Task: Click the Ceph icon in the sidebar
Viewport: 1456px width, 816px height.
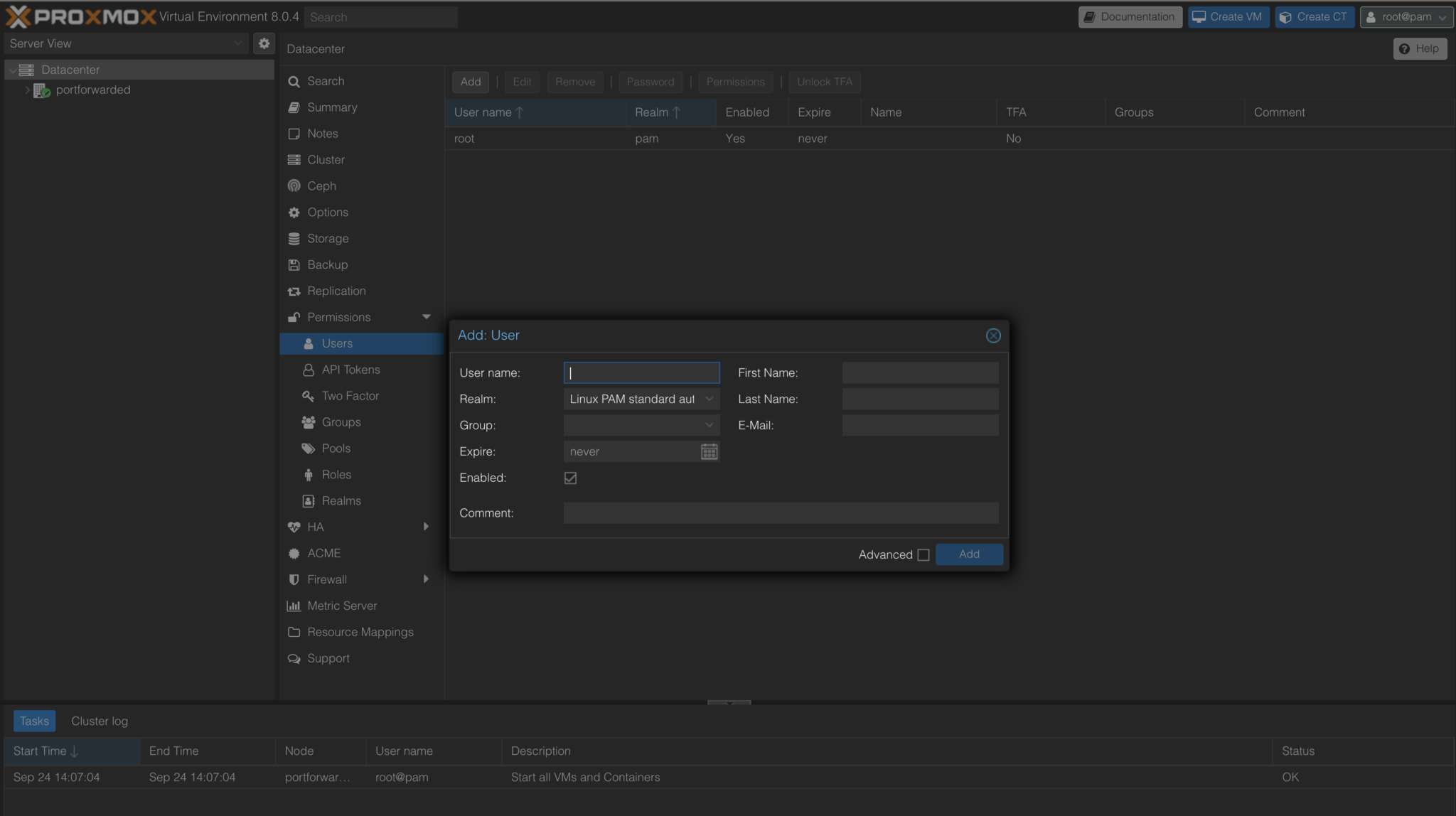Action: pyautogui.click(x=294, y=186)
